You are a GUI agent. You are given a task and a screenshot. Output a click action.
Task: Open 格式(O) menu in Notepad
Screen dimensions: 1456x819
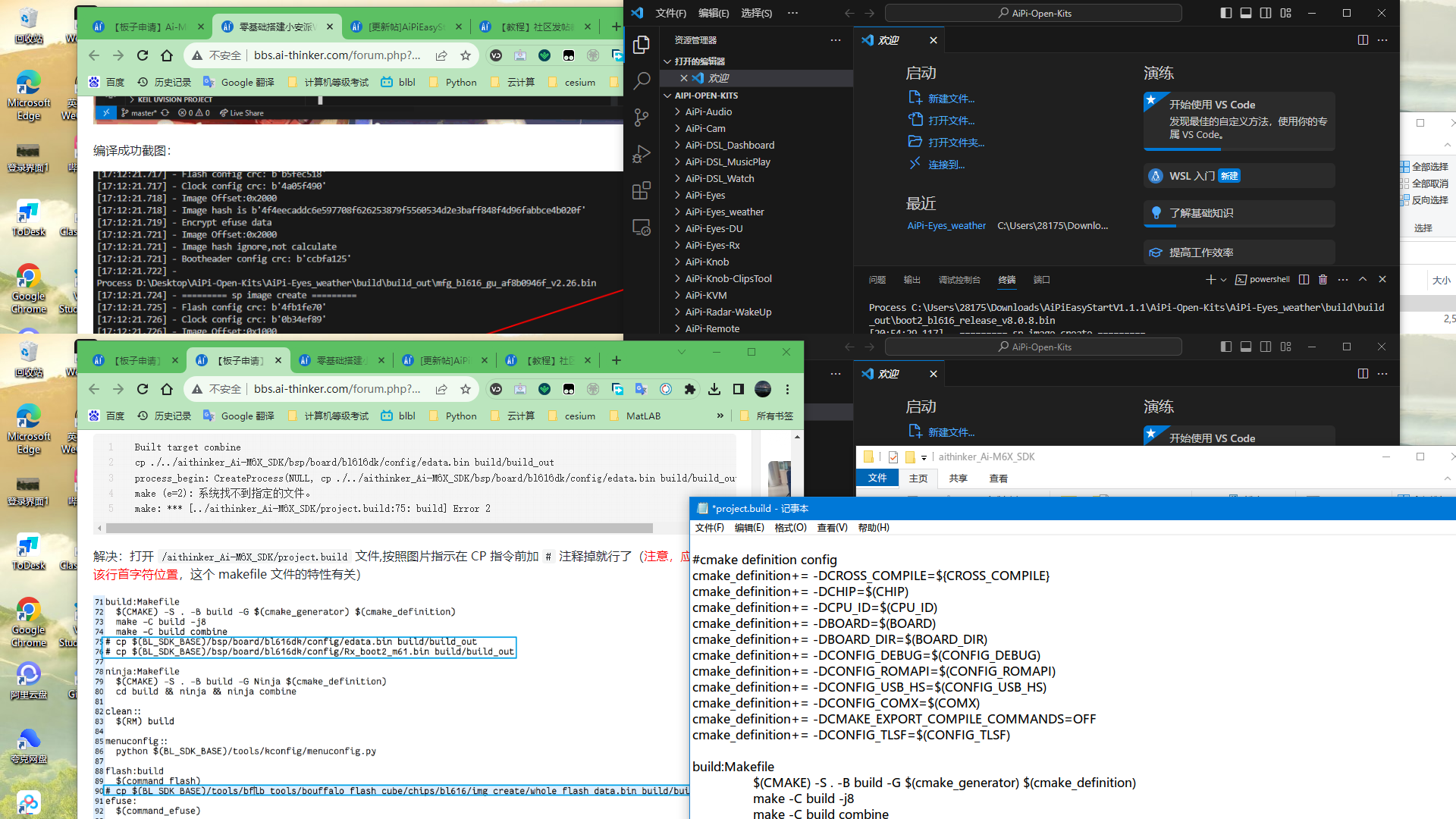coord(790,528)
